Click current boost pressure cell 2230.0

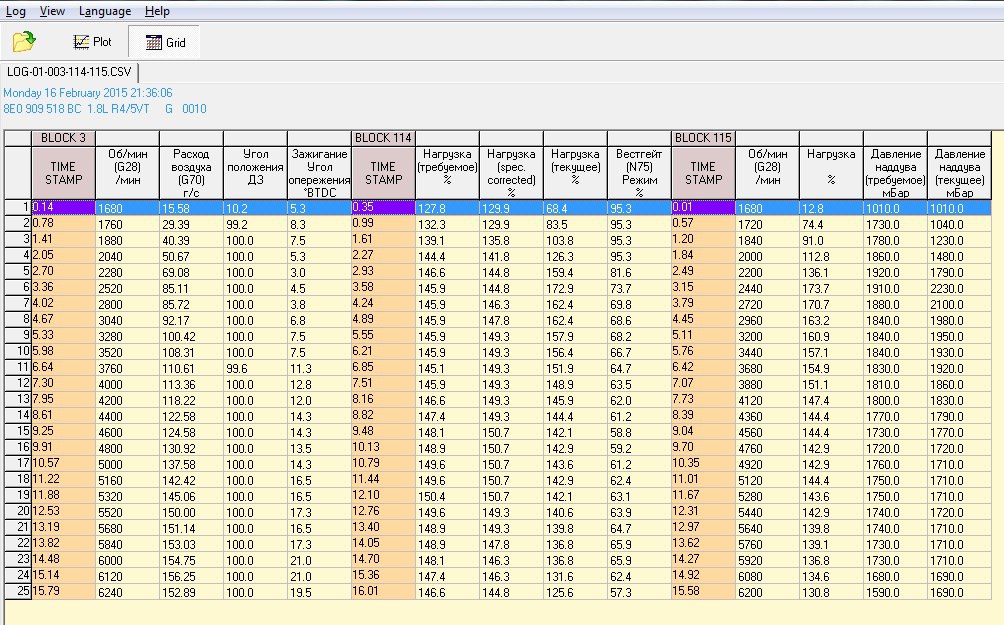tap(959, 288)
